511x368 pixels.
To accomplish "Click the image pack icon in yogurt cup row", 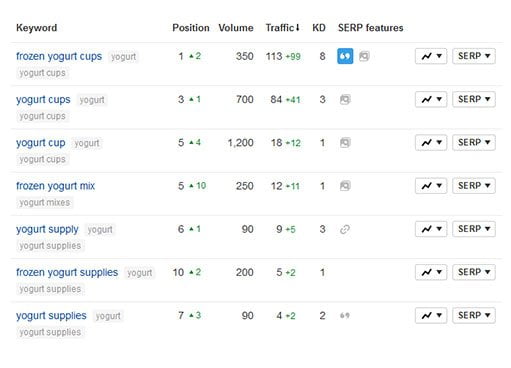I will pos(345,143).
